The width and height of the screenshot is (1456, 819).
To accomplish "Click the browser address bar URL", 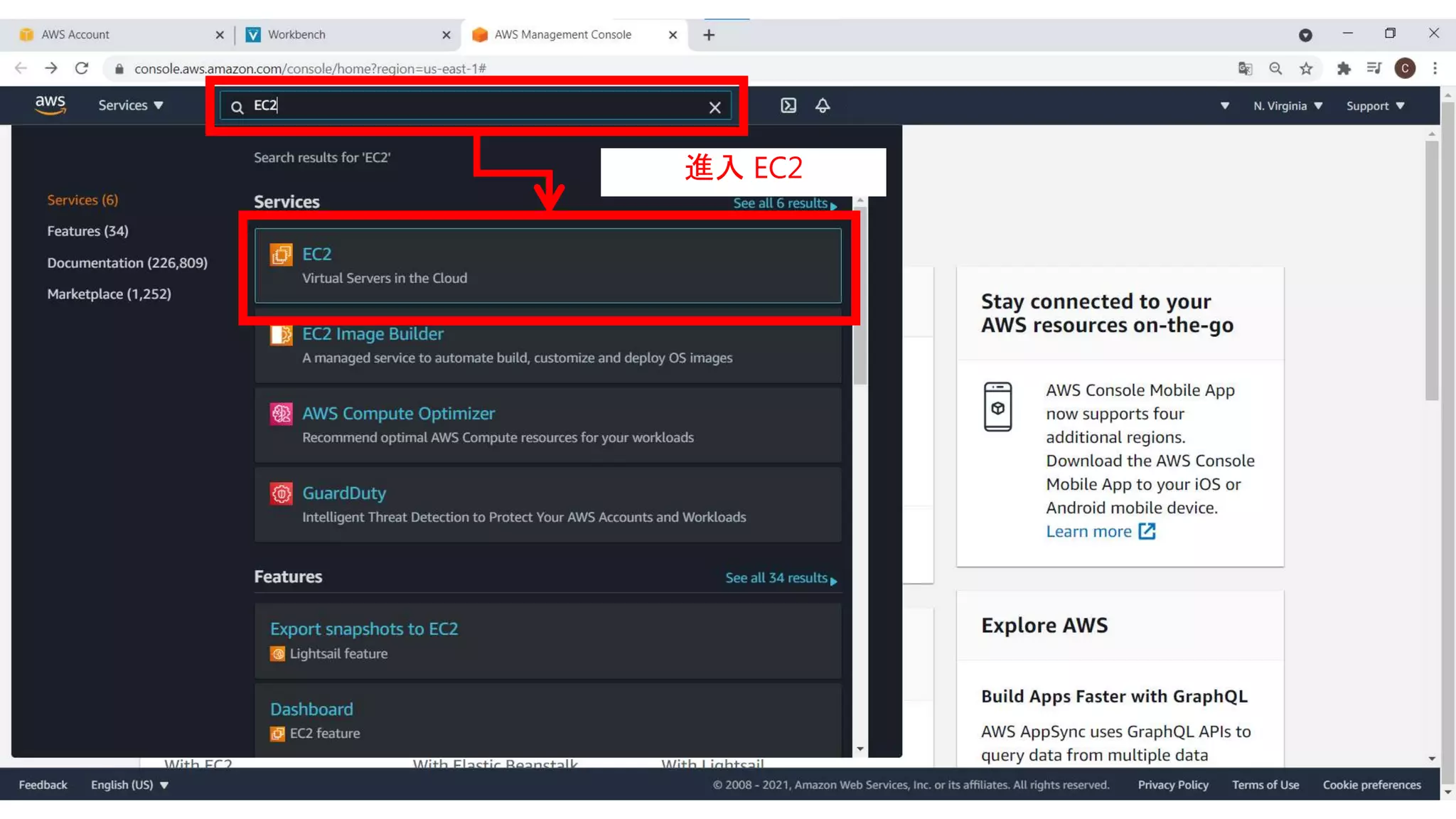I will pos(310,69).
